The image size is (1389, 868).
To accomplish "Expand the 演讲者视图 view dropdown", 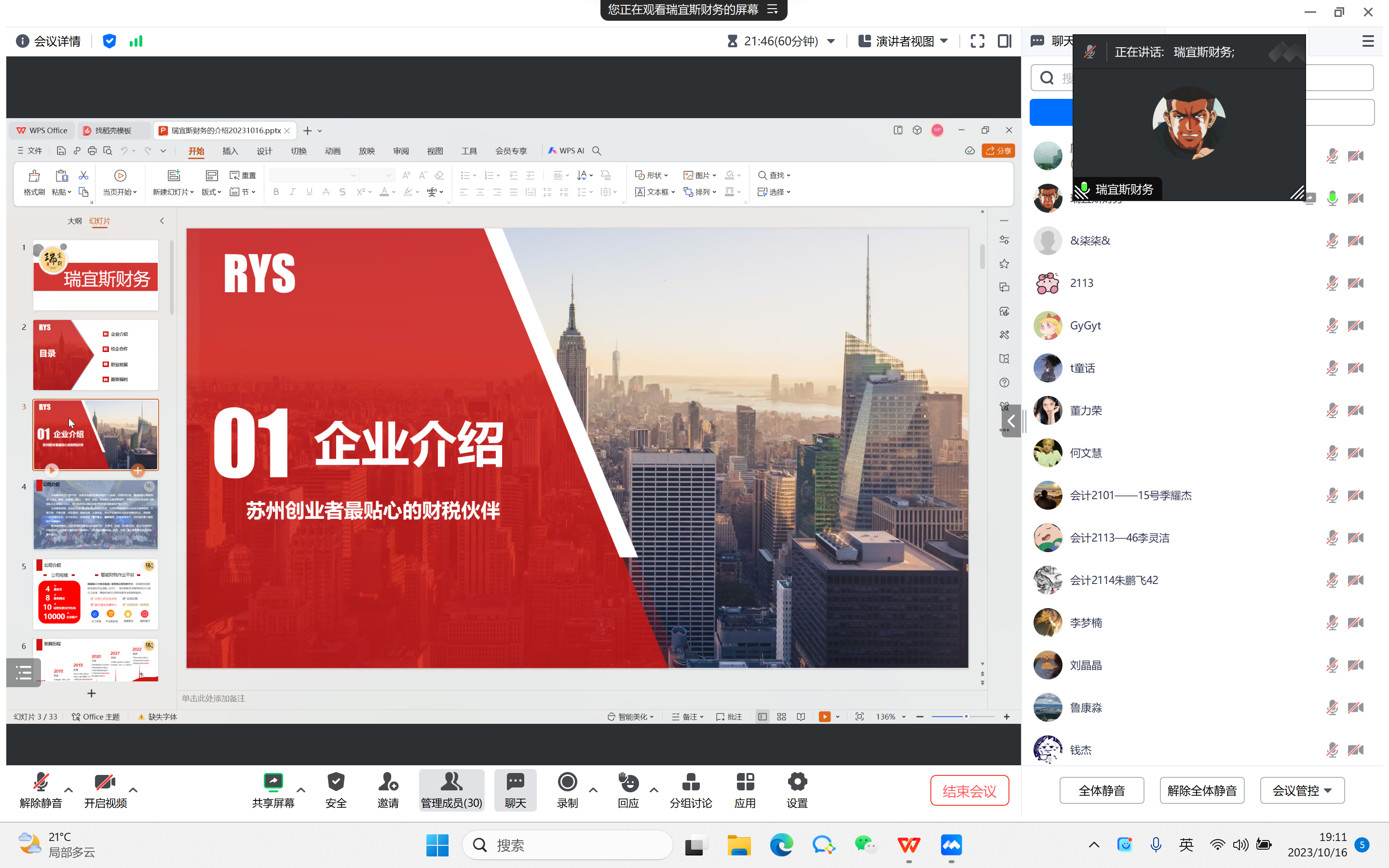I will coord(944,41).
